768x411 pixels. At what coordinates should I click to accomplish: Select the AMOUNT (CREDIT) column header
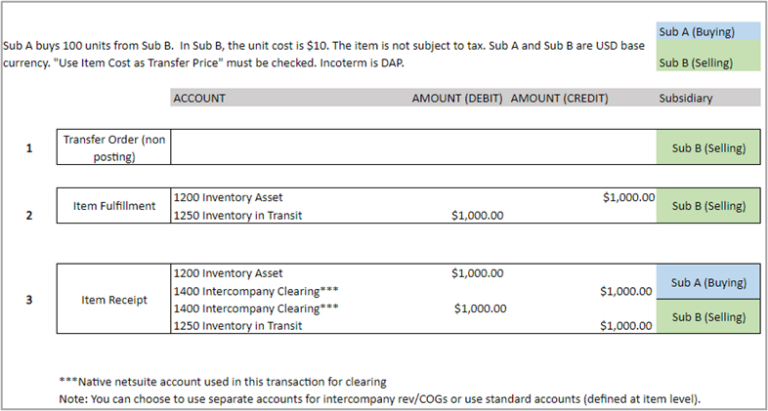(559, 98)
